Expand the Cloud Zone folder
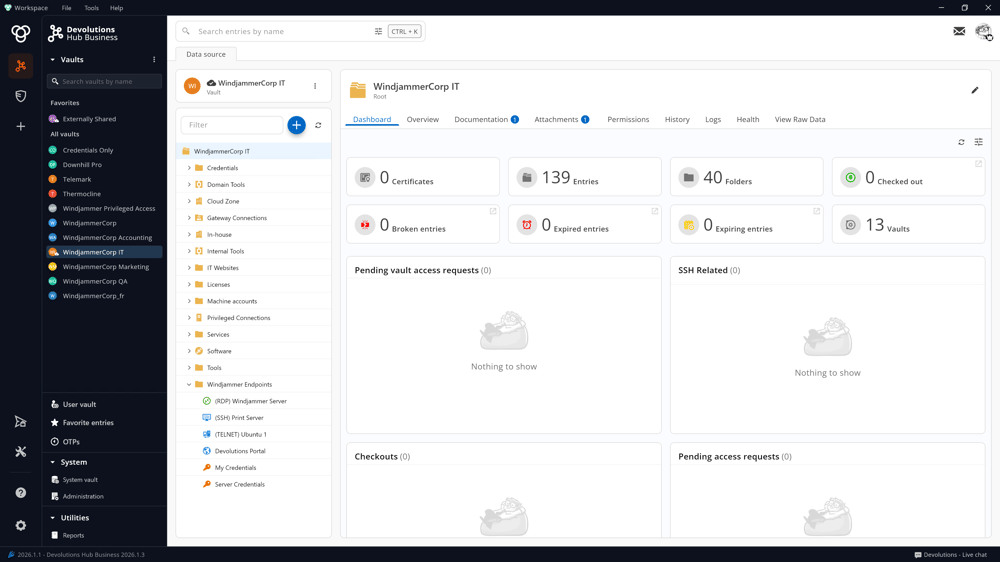1000x562 pixels. pyautogui.click(x=189, y=201)
